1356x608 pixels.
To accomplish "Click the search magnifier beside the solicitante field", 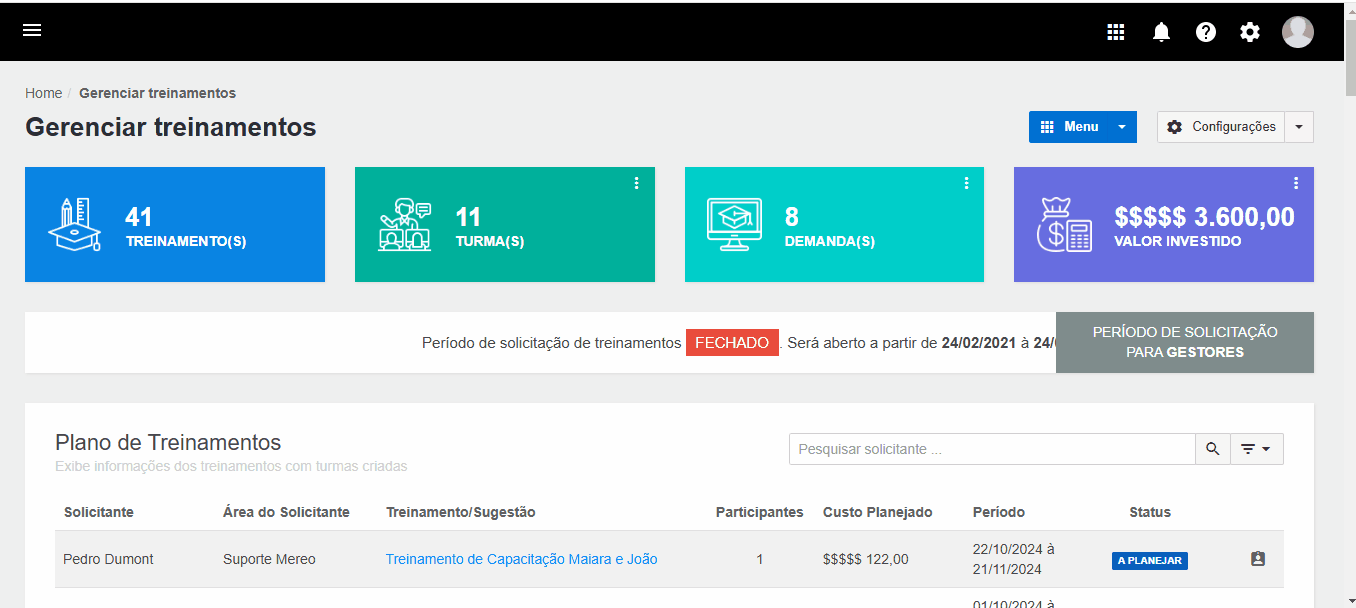I will (1212, 448).
